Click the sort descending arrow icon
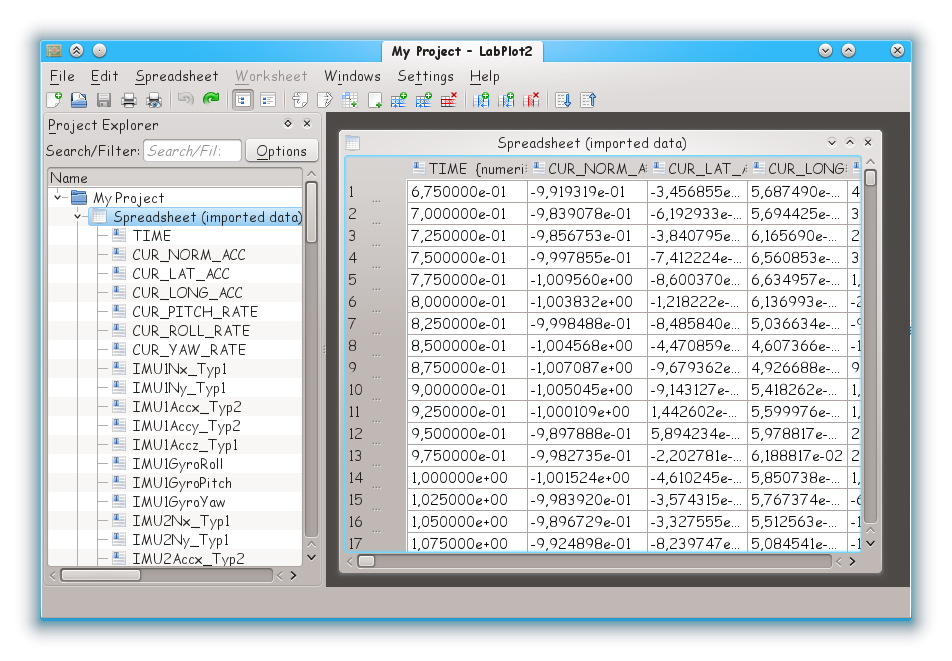 coord(563,100)
